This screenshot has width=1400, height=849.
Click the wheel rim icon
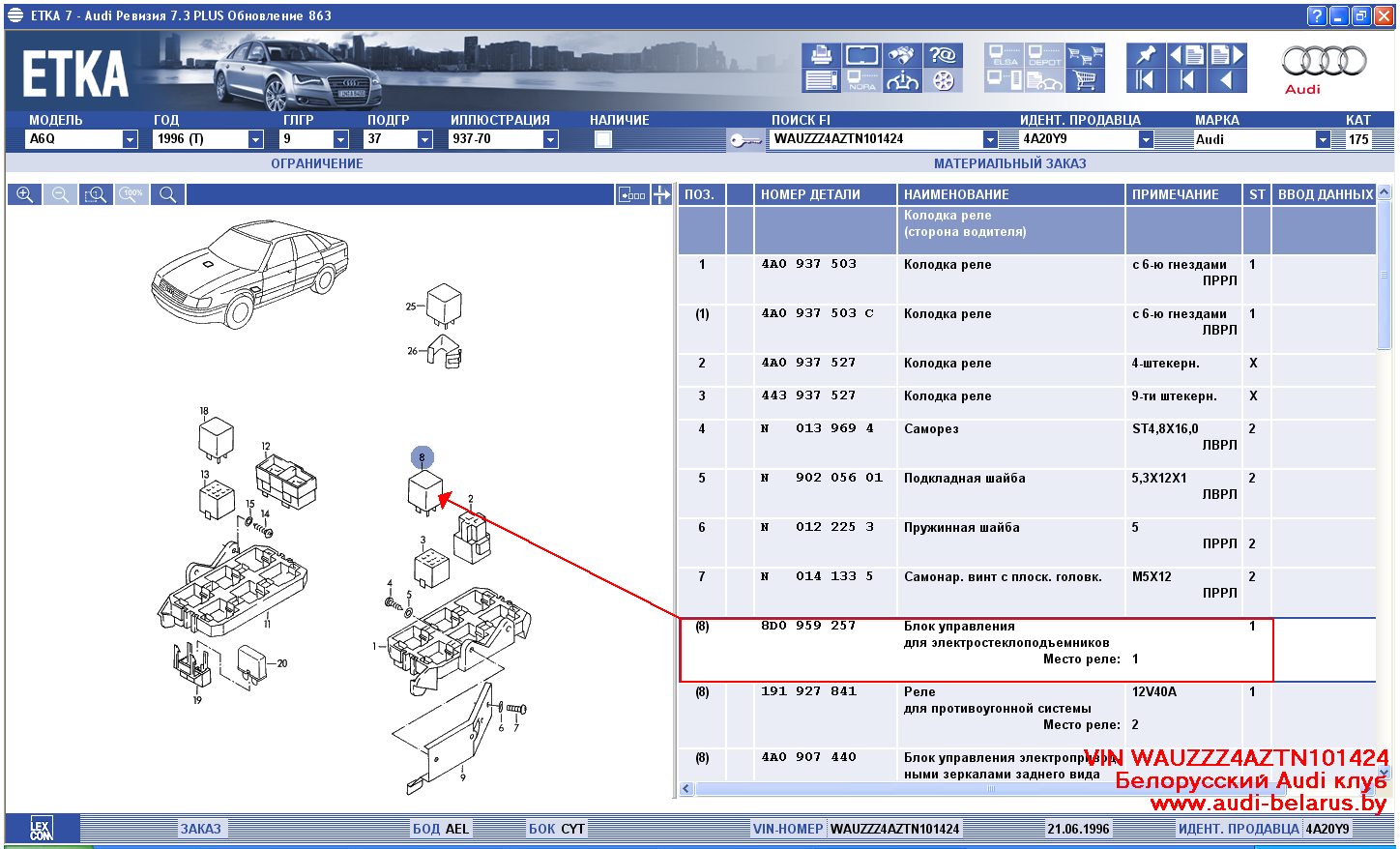click(942, 80)
